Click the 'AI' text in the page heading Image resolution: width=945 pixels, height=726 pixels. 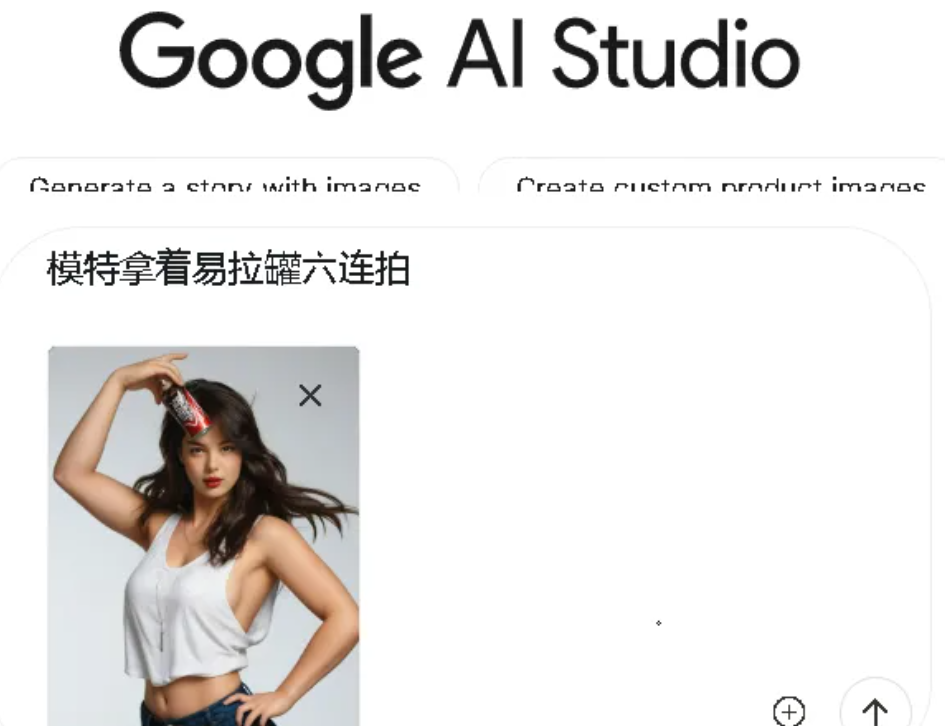tap(486, 54)
